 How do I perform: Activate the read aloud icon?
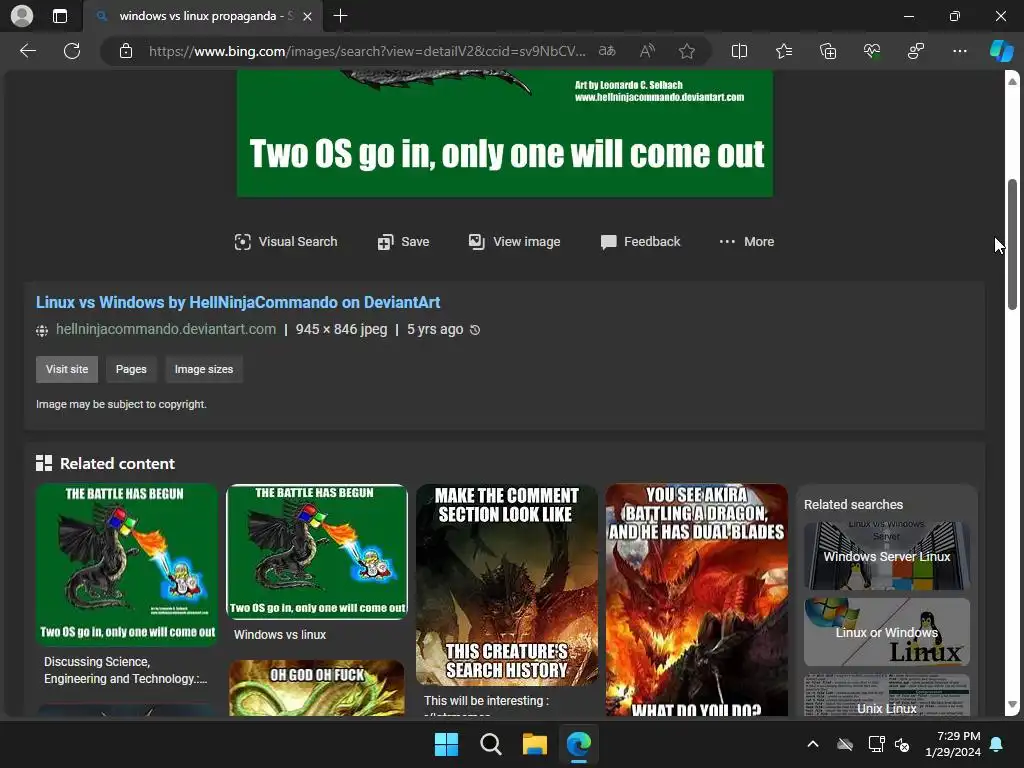point(647,51)
